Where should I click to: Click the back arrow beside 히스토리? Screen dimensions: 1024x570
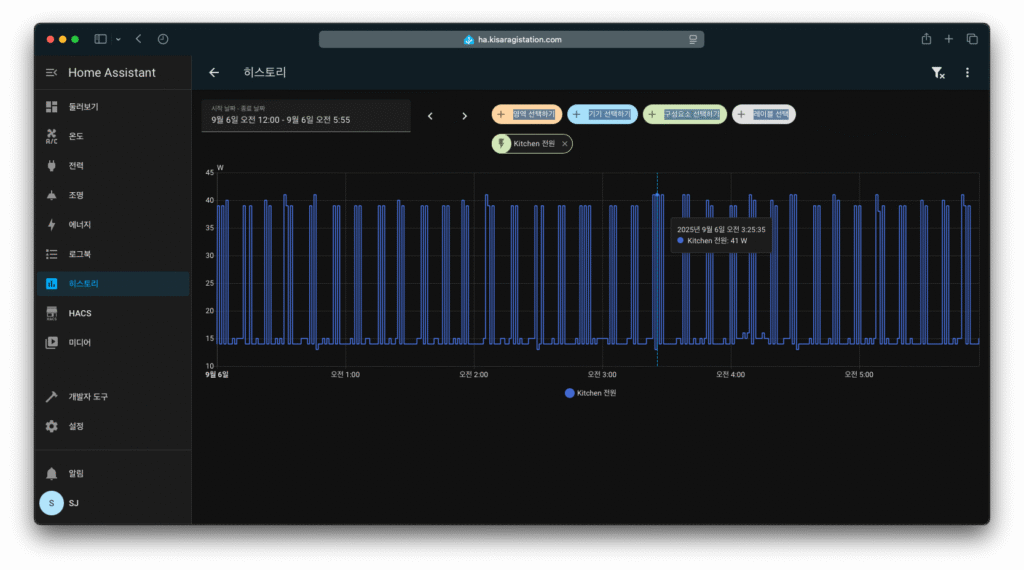click(214, 73)
